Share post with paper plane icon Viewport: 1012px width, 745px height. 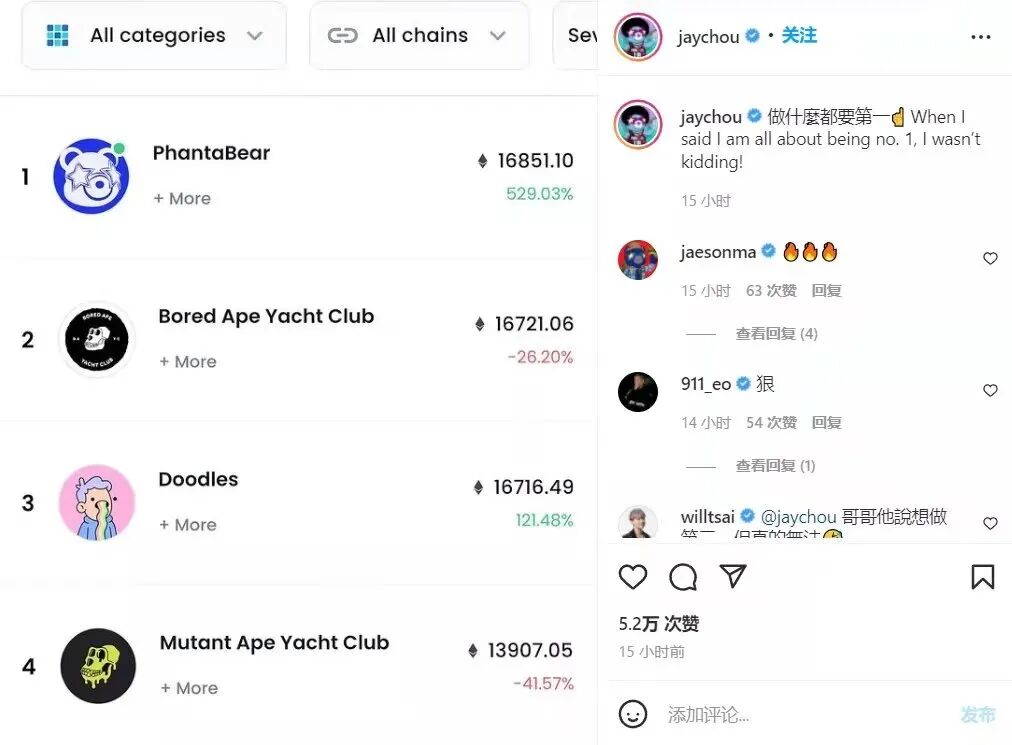[733, 576]
